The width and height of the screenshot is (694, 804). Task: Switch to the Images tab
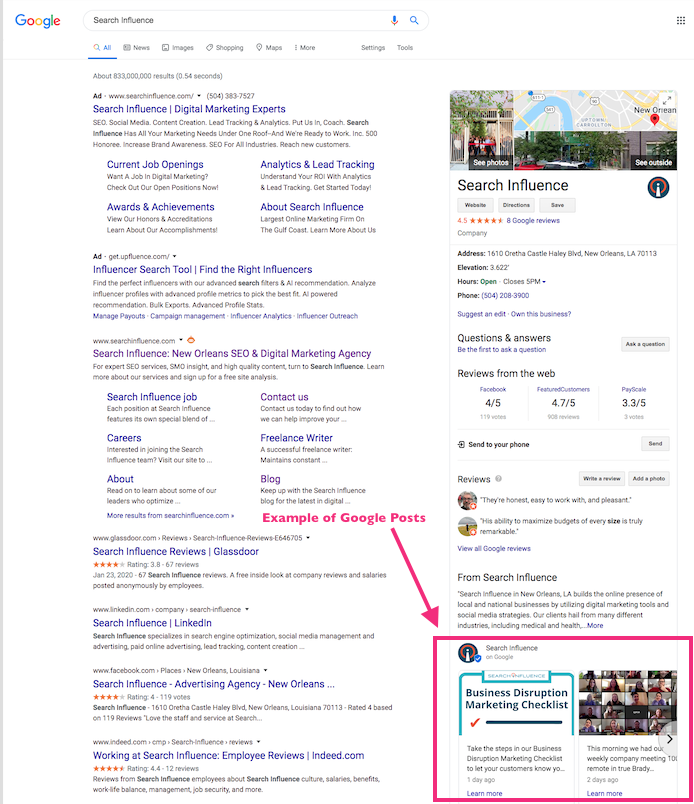tap(177, 47)
